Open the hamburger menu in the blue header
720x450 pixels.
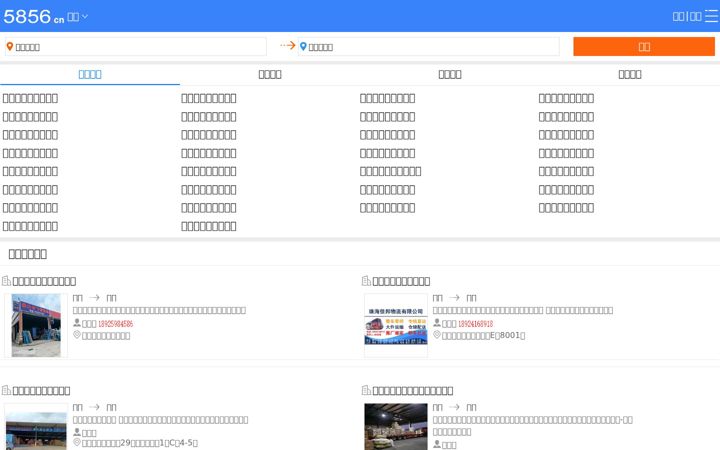tap(711, 16)
